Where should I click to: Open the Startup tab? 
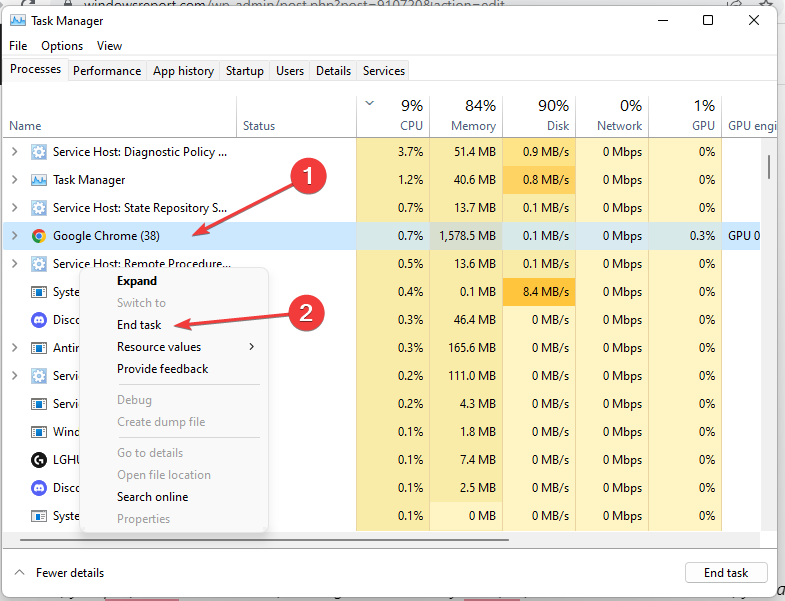(x=244, y=71)
